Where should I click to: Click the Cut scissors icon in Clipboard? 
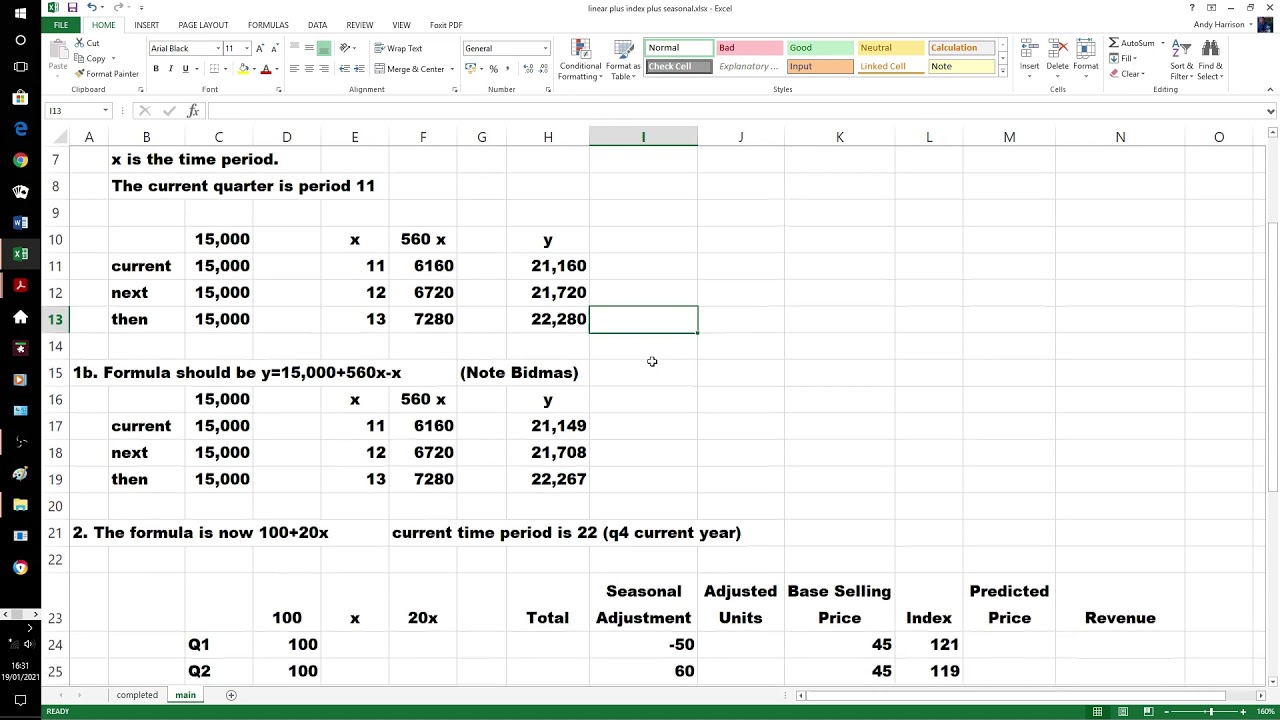pos(80,43)
